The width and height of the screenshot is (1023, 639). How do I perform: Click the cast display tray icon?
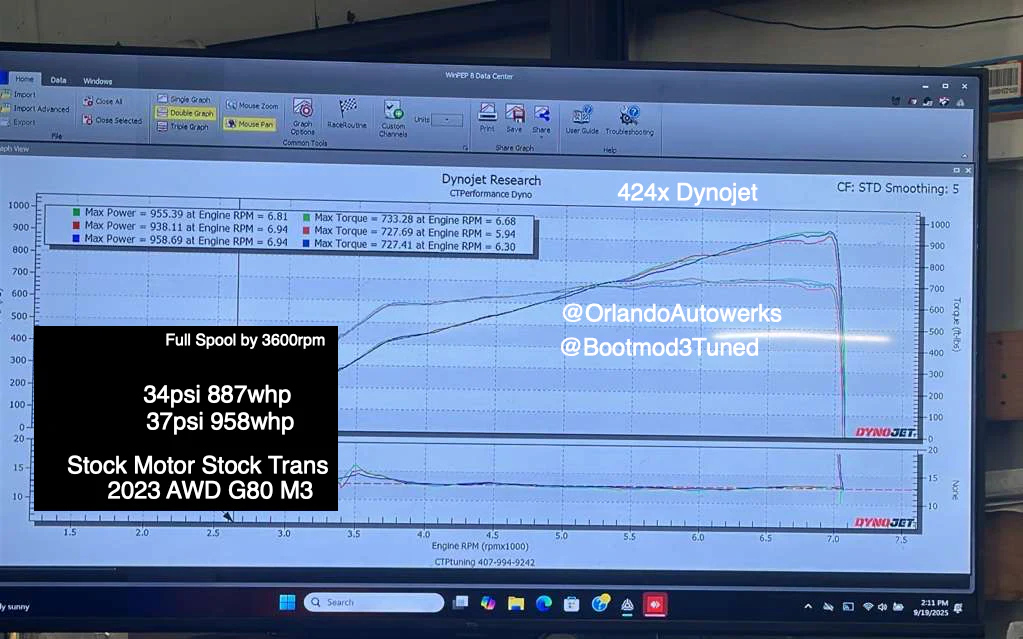(x=848, y=607)
